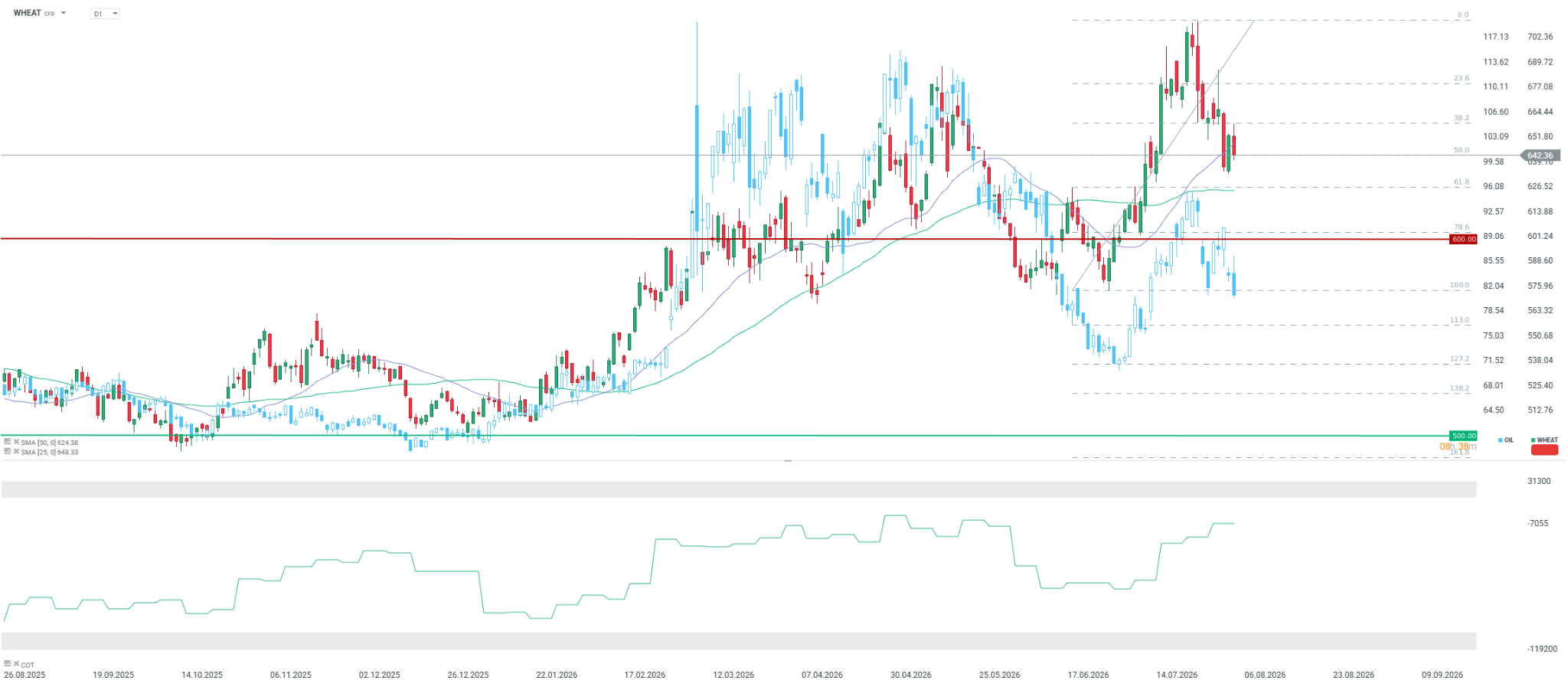Select the Fibonacci 100.0 level label
This screenshot has width=1568, height=687.
point(1459,285)
